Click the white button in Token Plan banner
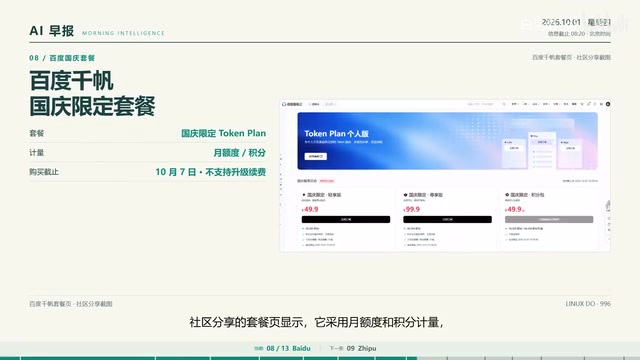This screenshot has width=640, height=360. click(x=316, y=156)
